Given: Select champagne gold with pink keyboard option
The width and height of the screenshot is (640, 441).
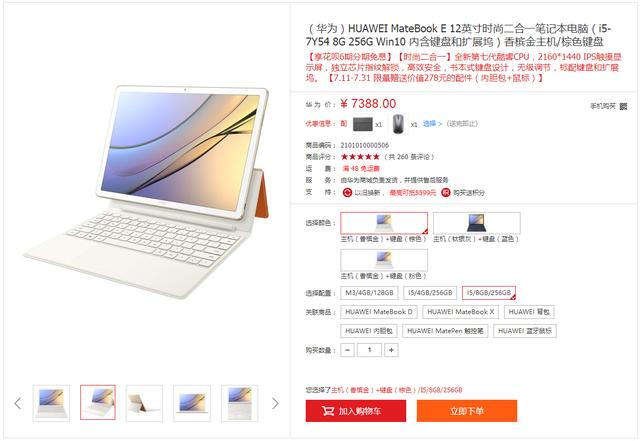Looking at the screenshot, I should [384, 260].
